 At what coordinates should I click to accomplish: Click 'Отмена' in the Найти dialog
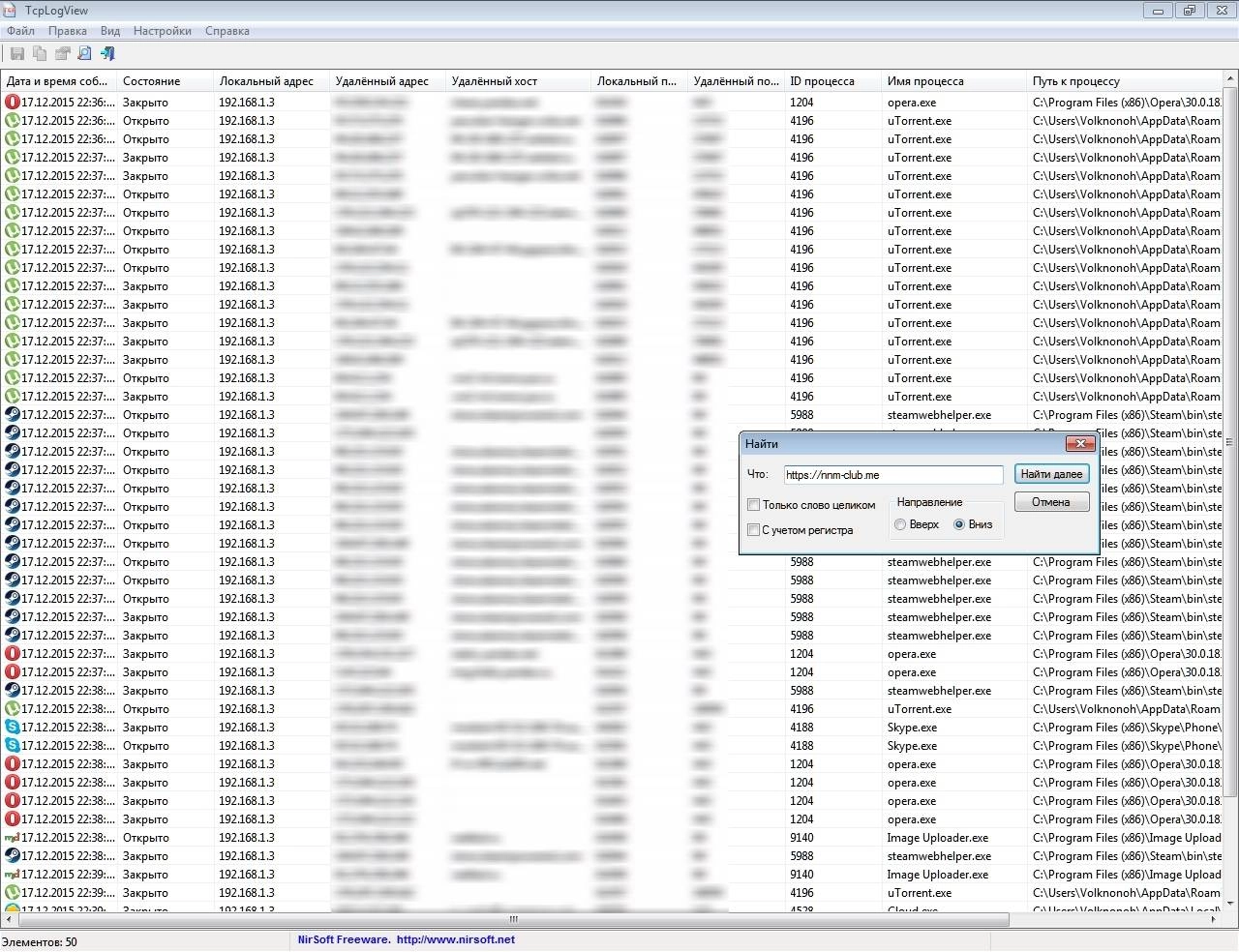coord(1051,502)
